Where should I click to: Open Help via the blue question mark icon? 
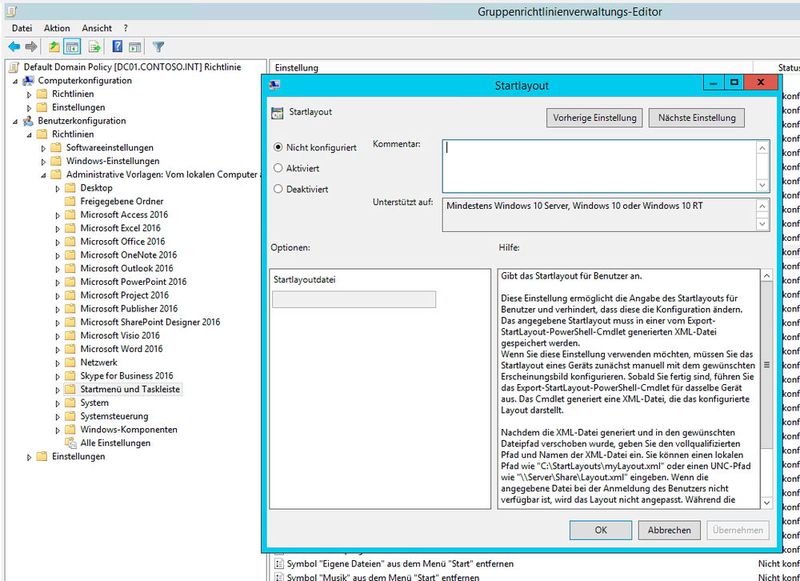117,45
